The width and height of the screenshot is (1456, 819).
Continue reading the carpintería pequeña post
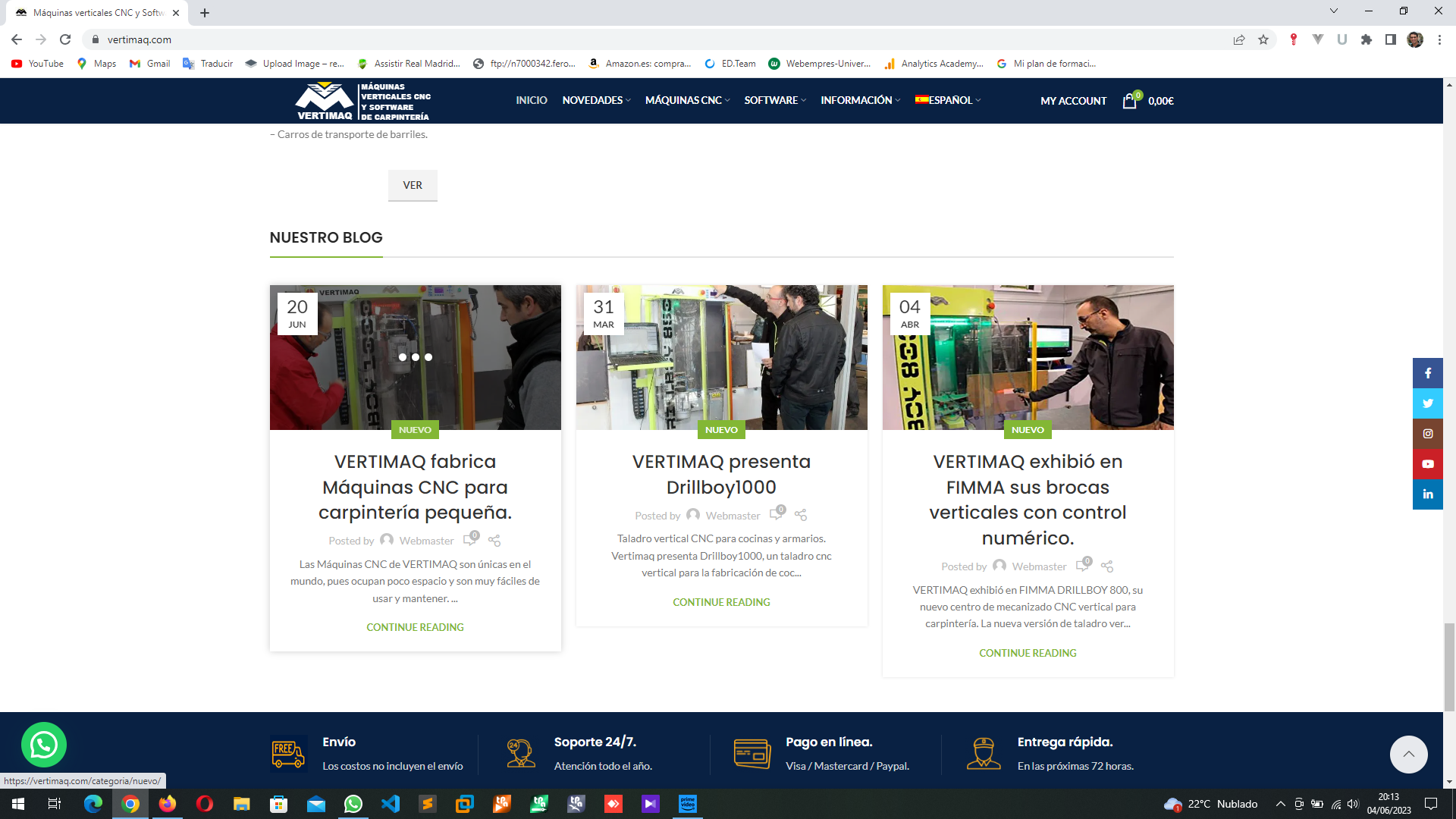(415, 627)
